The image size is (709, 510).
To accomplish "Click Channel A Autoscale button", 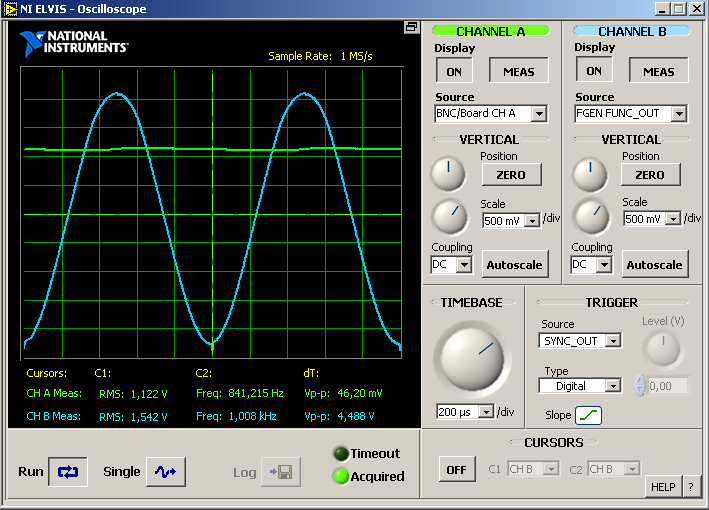I will pyautogui.click(x=515, y=265).
